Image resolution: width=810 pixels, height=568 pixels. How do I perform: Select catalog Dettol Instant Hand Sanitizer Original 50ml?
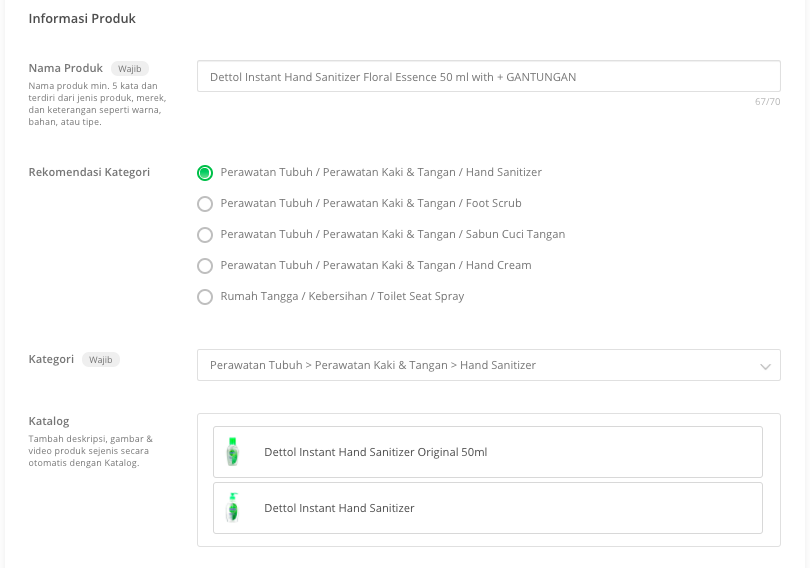pos(488,452)
